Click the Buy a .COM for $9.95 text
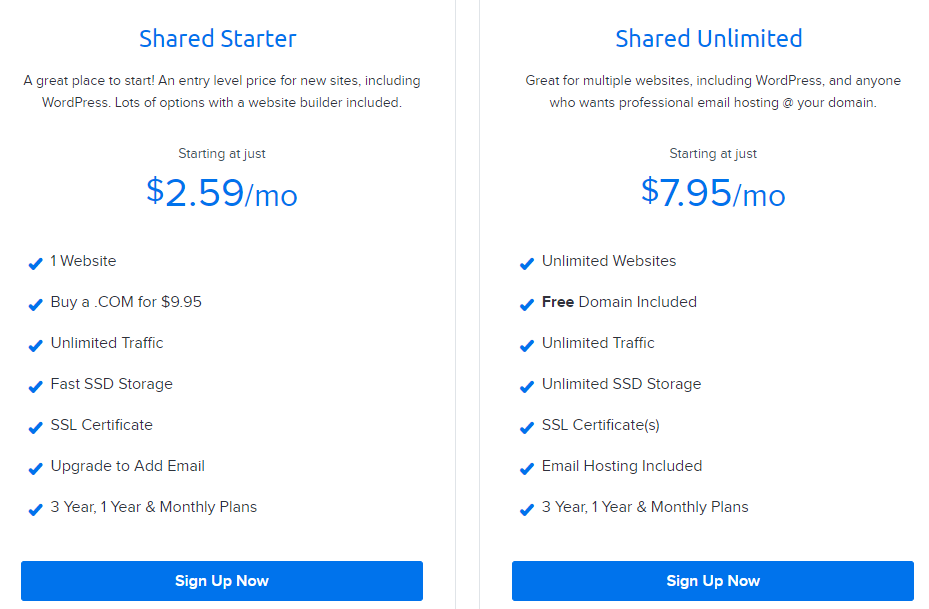This screenshot has height=609, width=929. (126, 302)
